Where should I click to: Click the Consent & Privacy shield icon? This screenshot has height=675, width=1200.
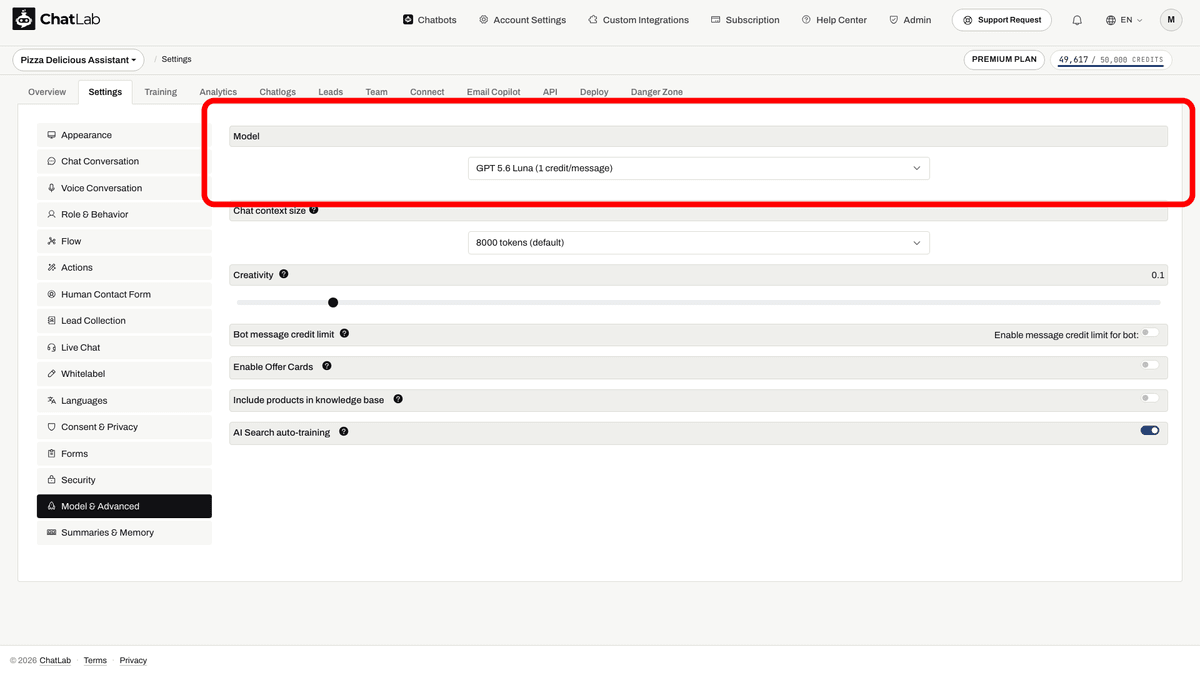click(51, 426)
